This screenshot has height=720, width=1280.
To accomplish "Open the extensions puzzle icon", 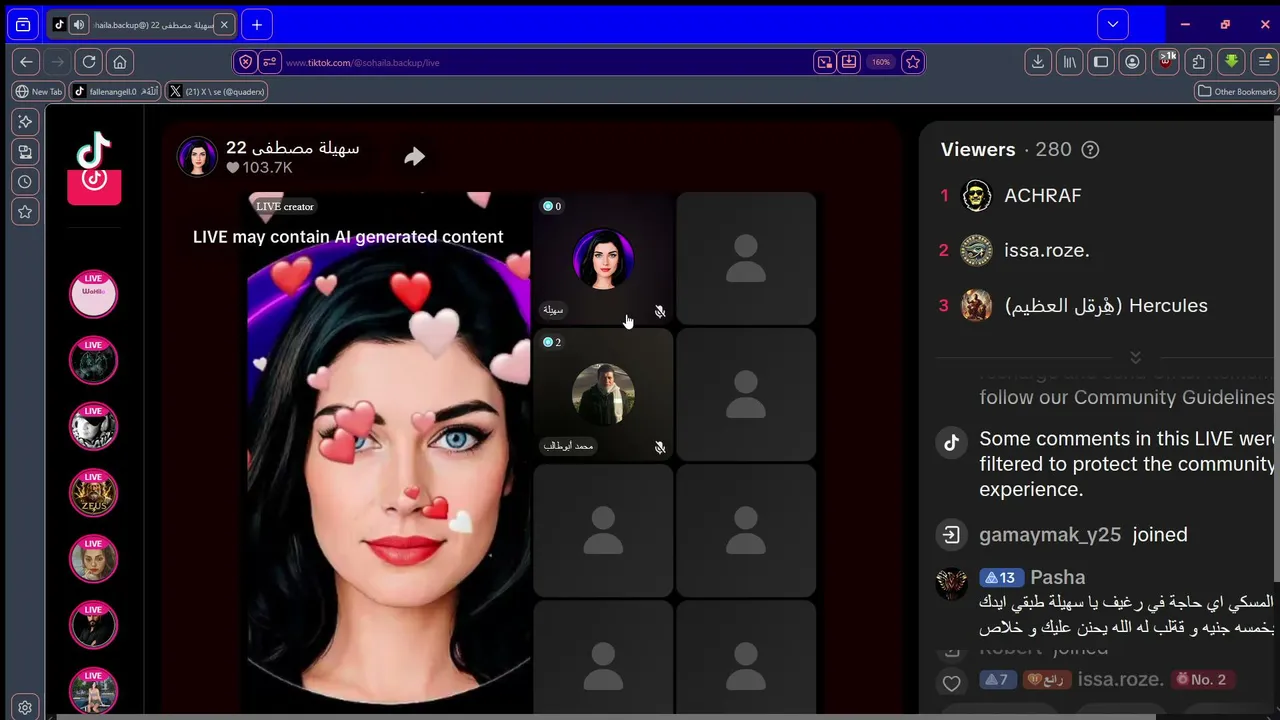I will pos(1199,62).
